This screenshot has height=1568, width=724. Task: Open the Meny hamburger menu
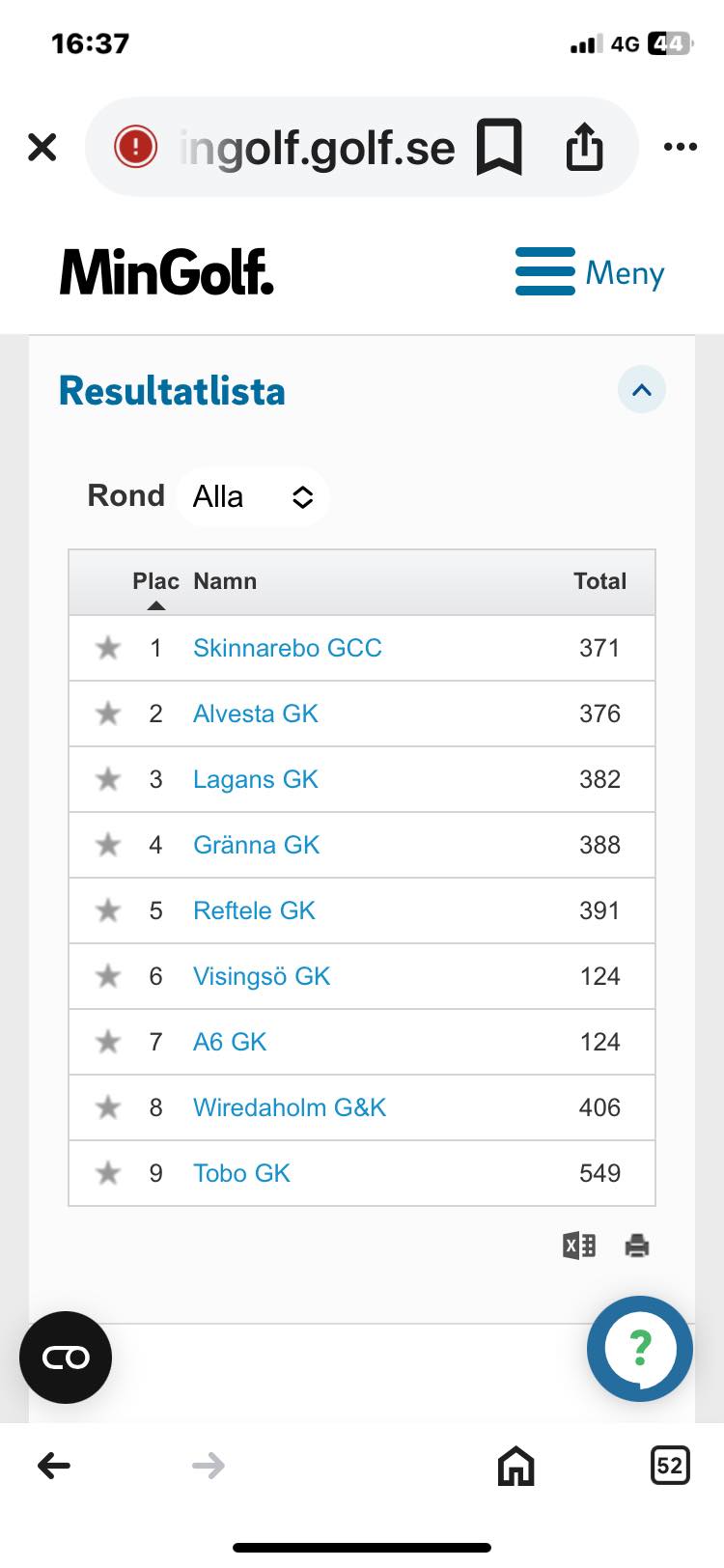(590, 272)
